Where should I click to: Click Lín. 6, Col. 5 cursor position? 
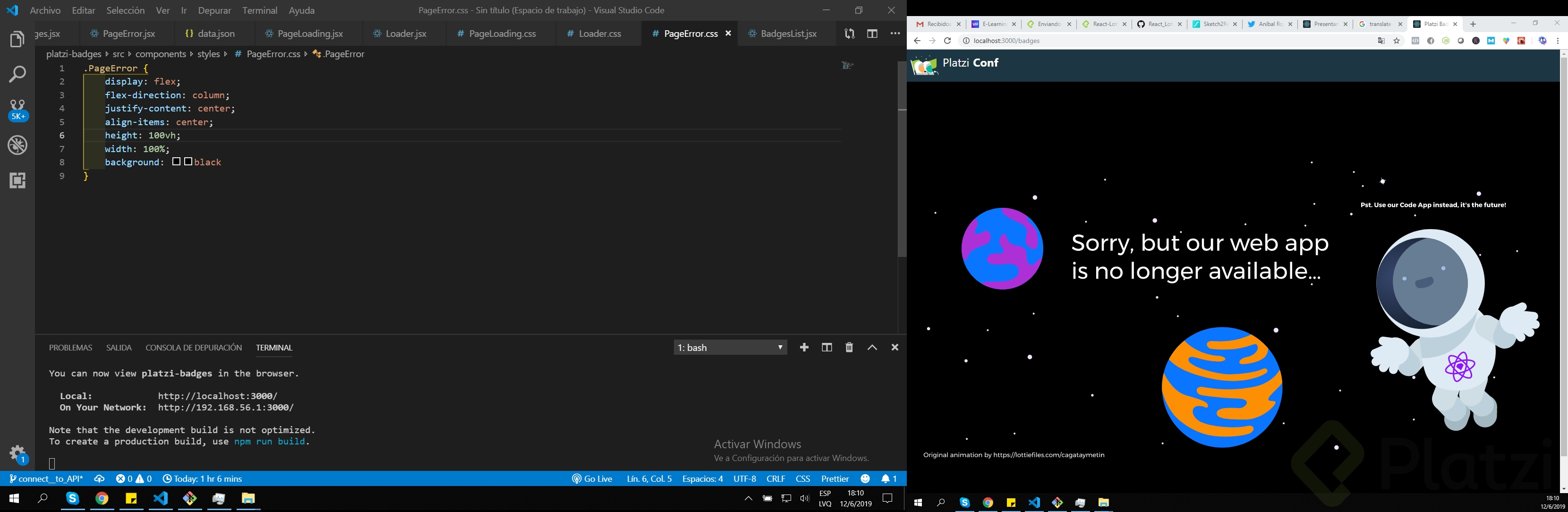tap(649, 478)
